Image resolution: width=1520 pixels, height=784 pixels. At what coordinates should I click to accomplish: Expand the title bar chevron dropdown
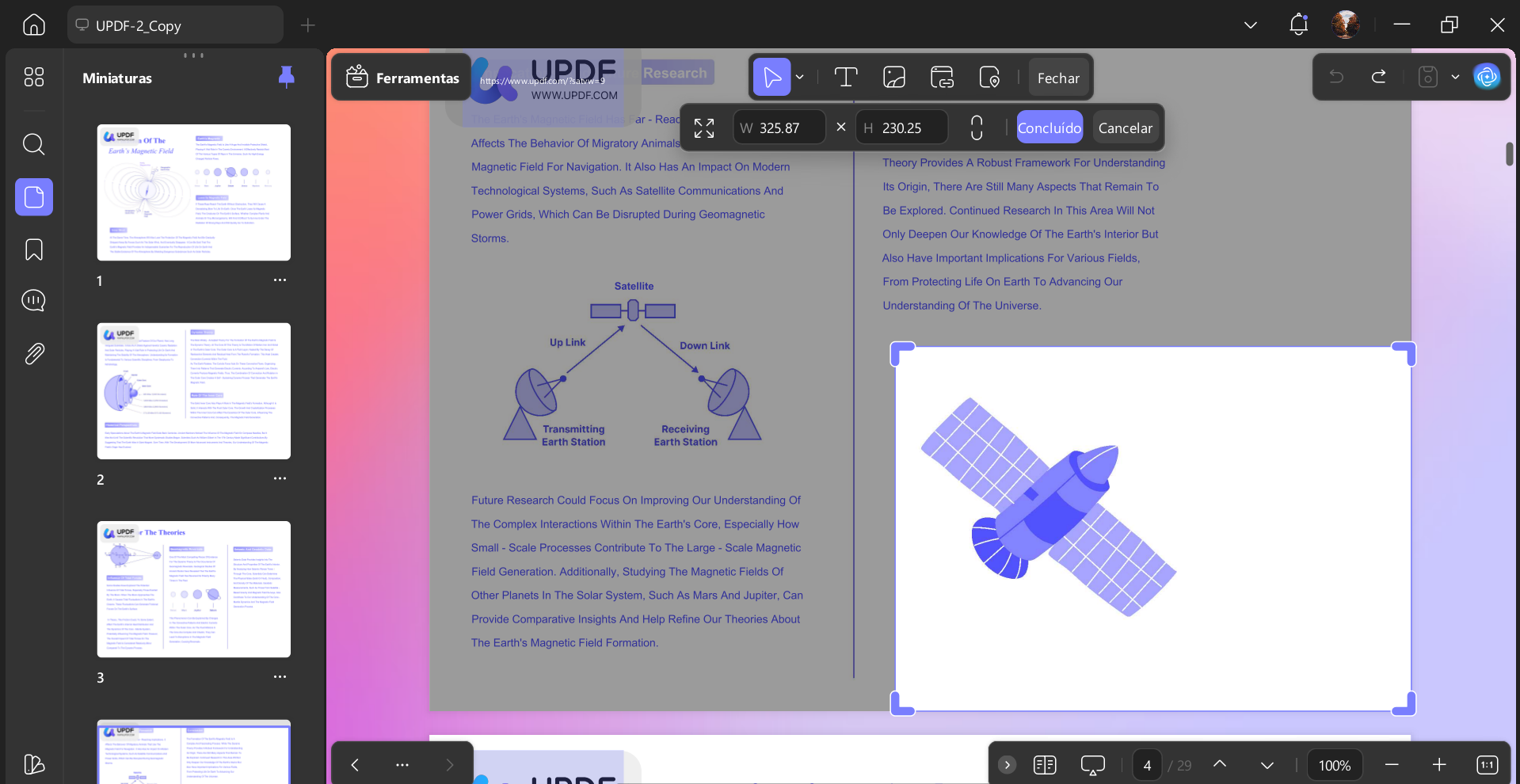(x=1251, y=25)
